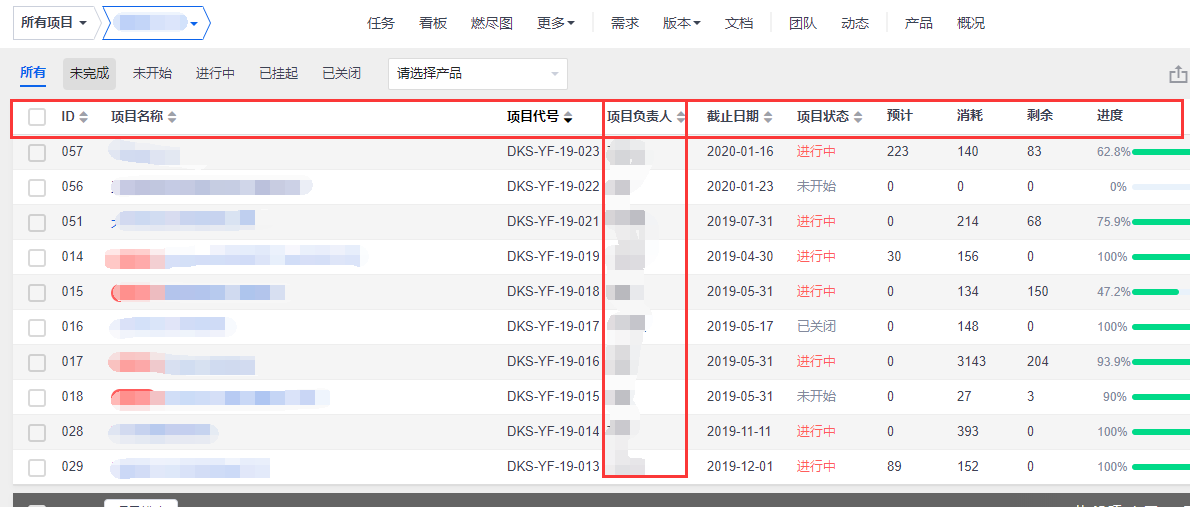Check the box for row 017
Viewport: 1190px width, 507px height.
point(37,361)
